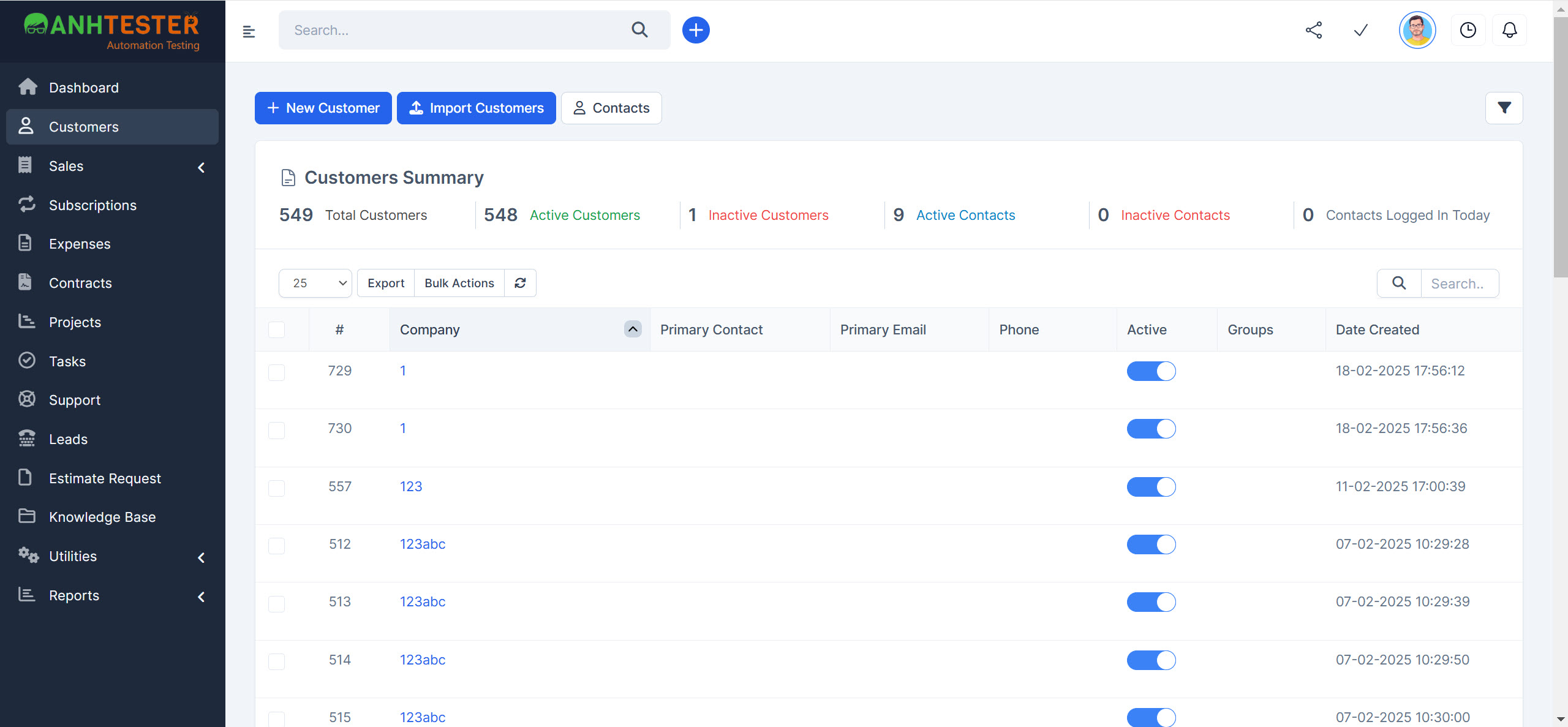Open the timesheet clock icon

1468,30
